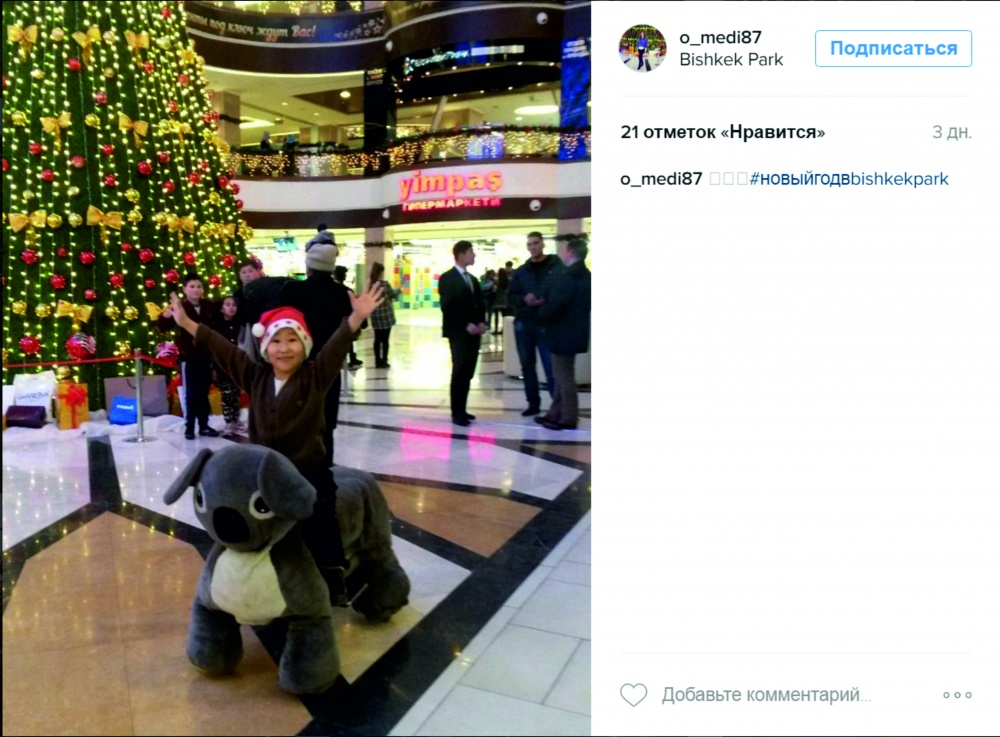The width and height of the screenshot is (1000, 737).
Task: Click the child in the Santa hat in the photo
Action: (x=284, y=376)
